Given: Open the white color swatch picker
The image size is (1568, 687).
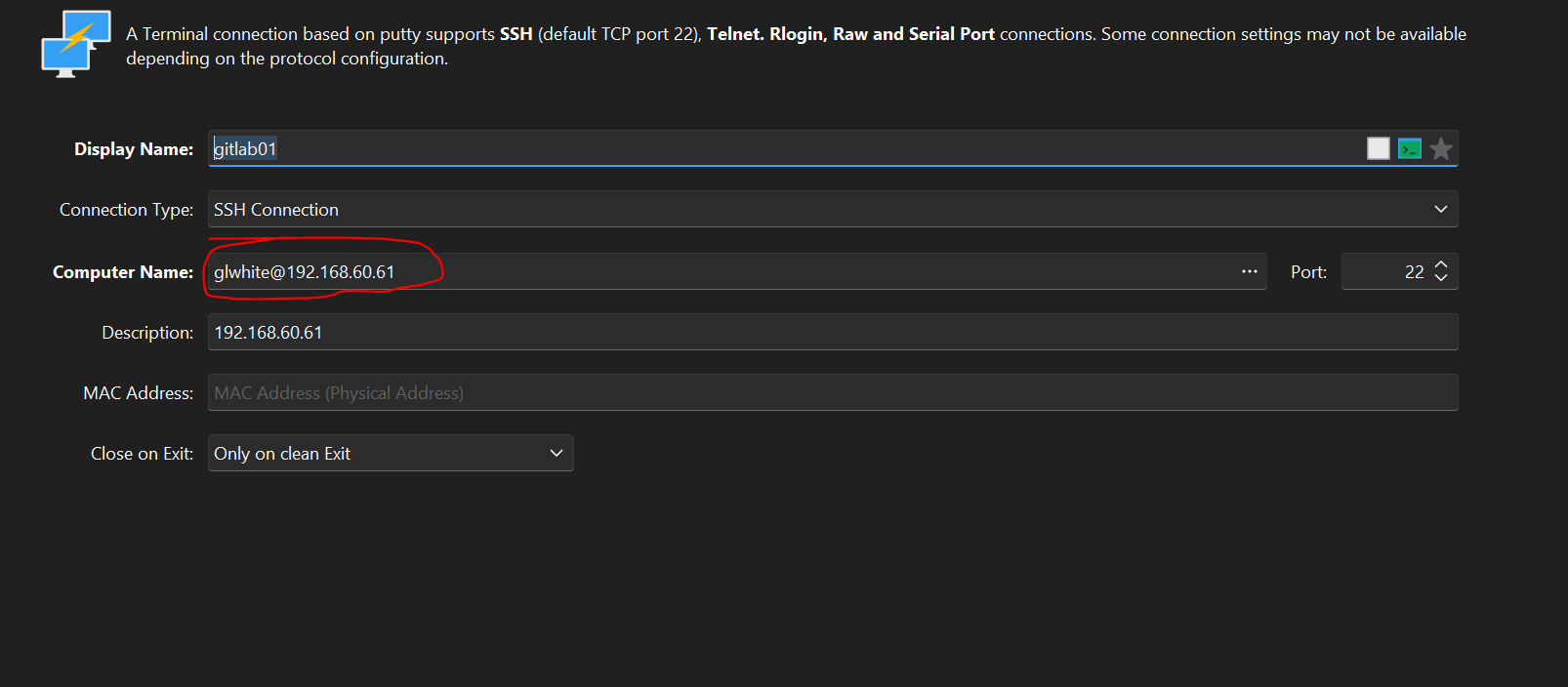Looking at the screenshot, I should (x=1378, y=148).
